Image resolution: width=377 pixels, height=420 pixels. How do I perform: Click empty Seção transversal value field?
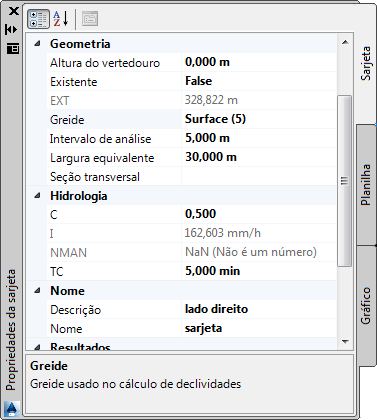tap(259, 176)
